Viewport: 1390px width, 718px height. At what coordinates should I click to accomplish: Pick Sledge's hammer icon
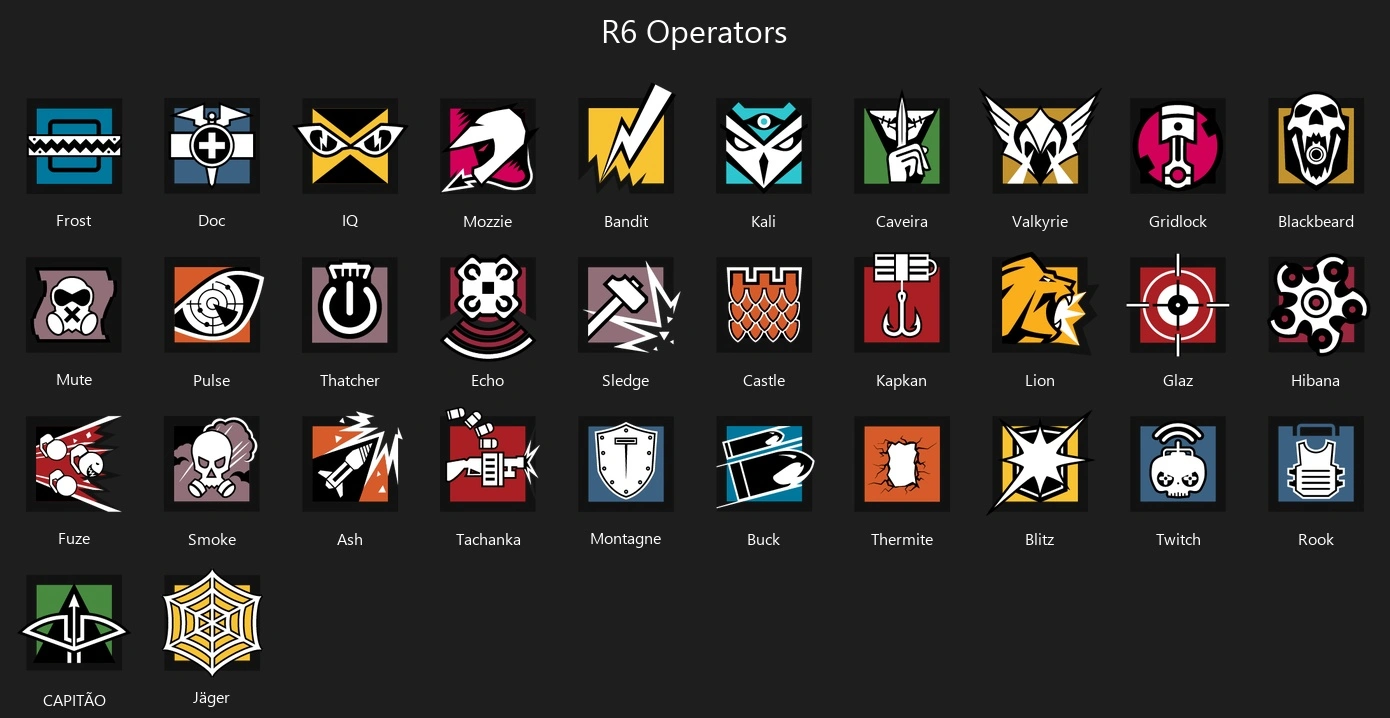628,305
